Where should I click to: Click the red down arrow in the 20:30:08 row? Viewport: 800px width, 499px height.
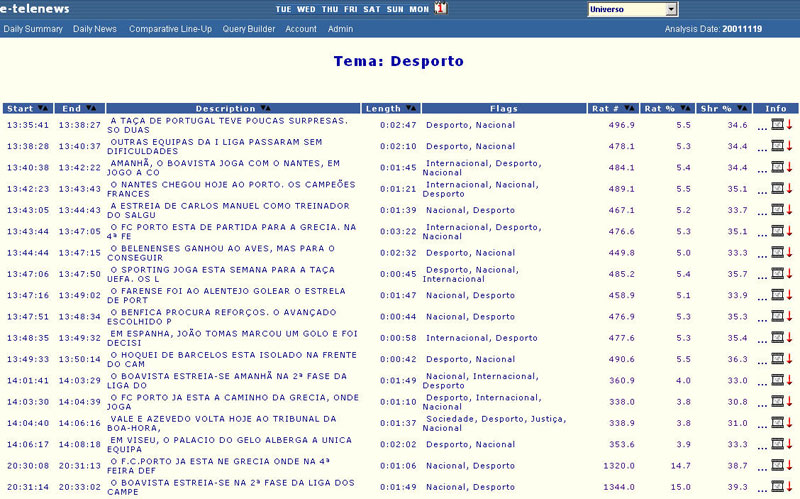coord(789,465)
